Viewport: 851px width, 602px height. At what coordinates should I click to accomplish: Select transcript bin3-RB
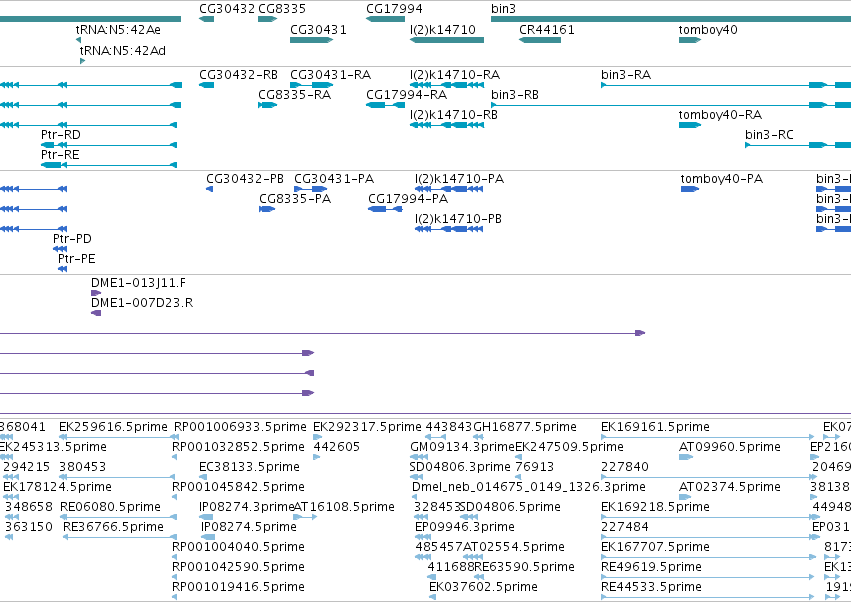[x=671, y=105]
